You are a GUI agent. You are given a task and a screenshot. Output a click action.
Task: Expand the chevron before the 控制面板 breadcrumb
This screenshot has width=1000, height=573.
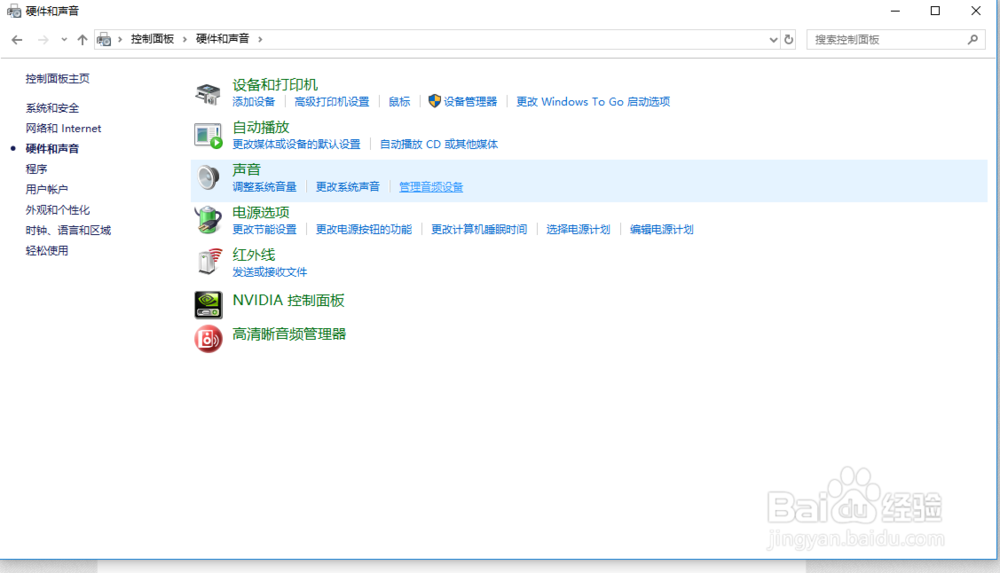(x=120, y=40)
